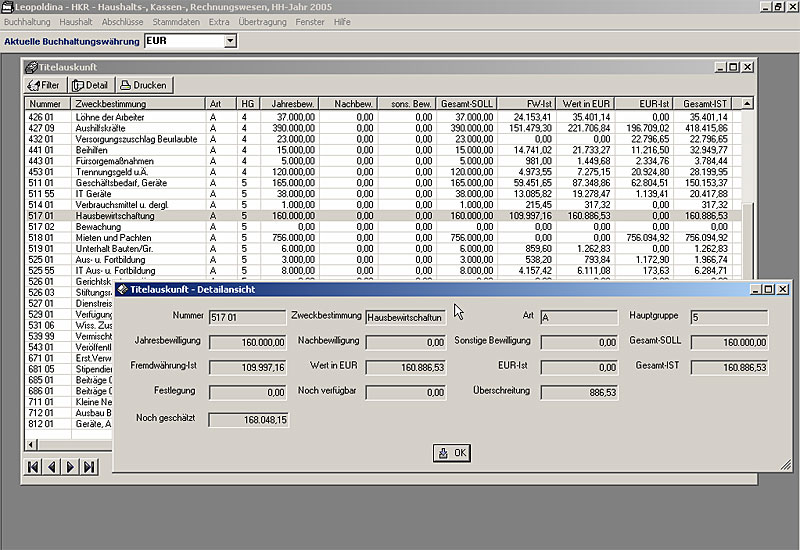800x550 pixels.
Task: Click the Wert in EUR detail field
Action: coord(406,367)
